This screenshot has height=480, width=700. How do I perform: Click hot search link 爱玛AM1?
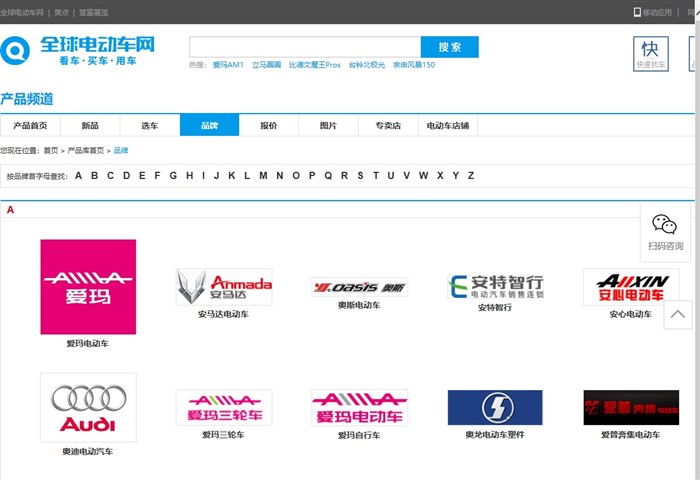click(228, 65)
